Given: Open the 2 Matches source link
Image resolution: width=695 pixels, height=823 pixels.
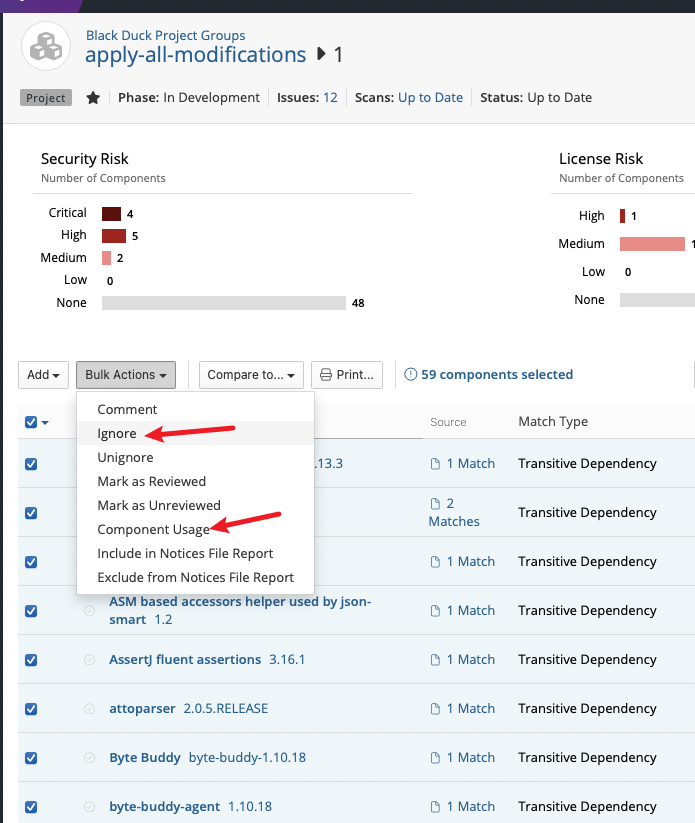Looking at the screenshot, I should 454,512.
